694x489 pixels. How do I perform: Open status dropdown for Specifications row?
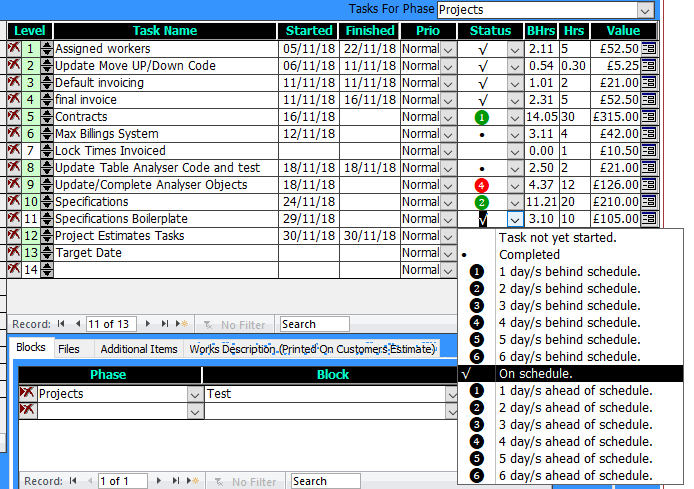515,202
